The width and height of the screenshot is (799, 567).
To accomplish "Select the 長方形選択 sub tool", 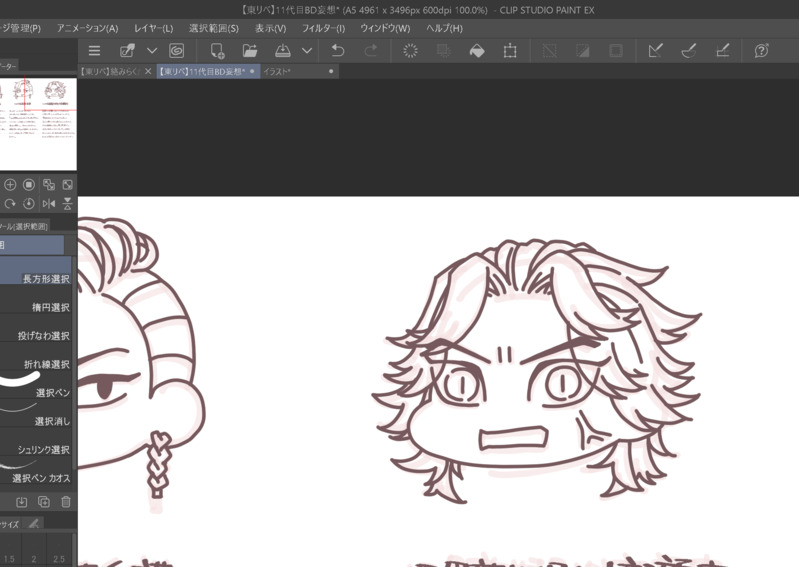I will pos(36,270).
